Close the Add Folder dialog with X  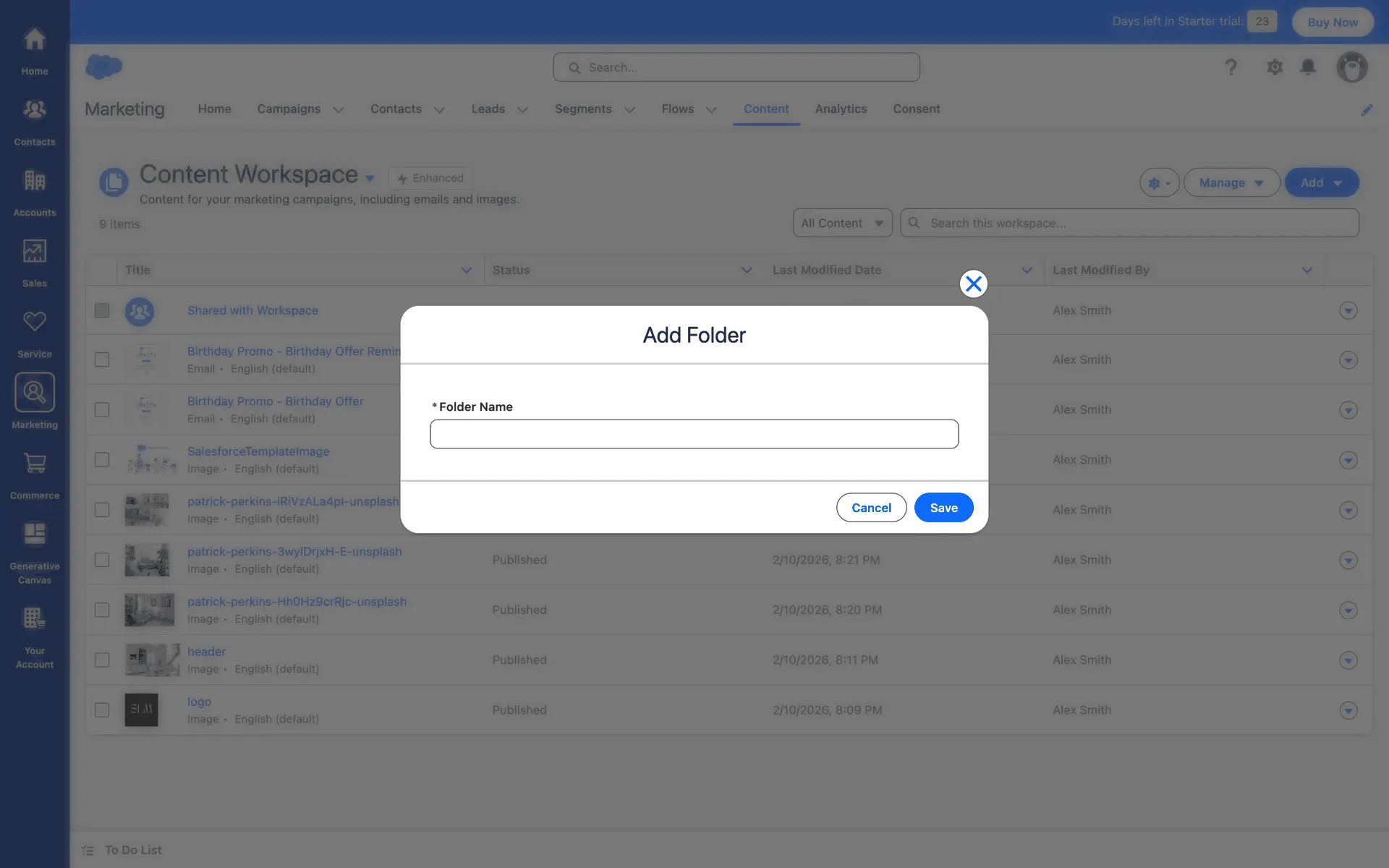[973, 284]
